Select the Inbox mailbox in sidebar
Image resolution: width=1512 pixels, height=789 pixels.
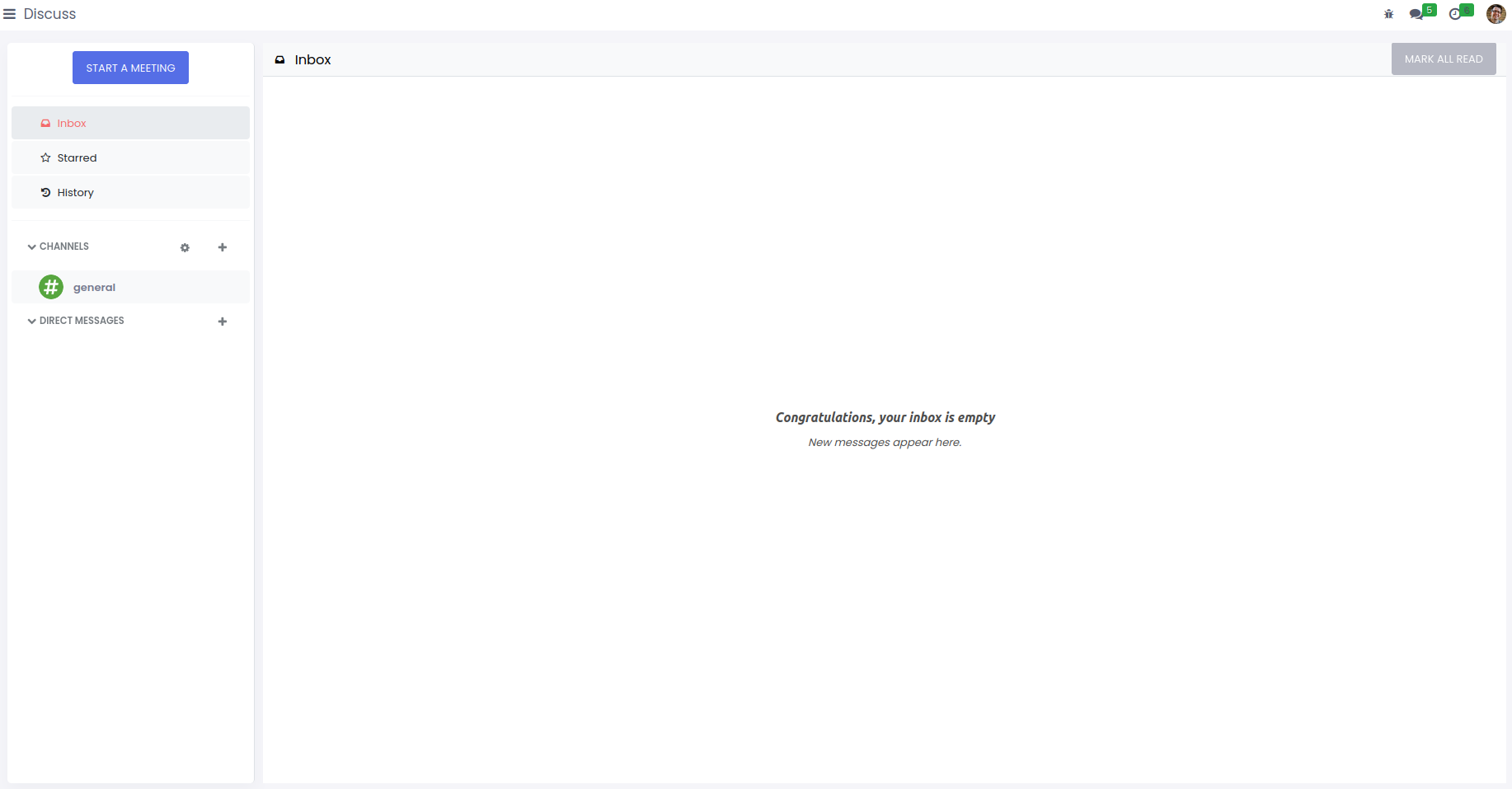point(72,124)
